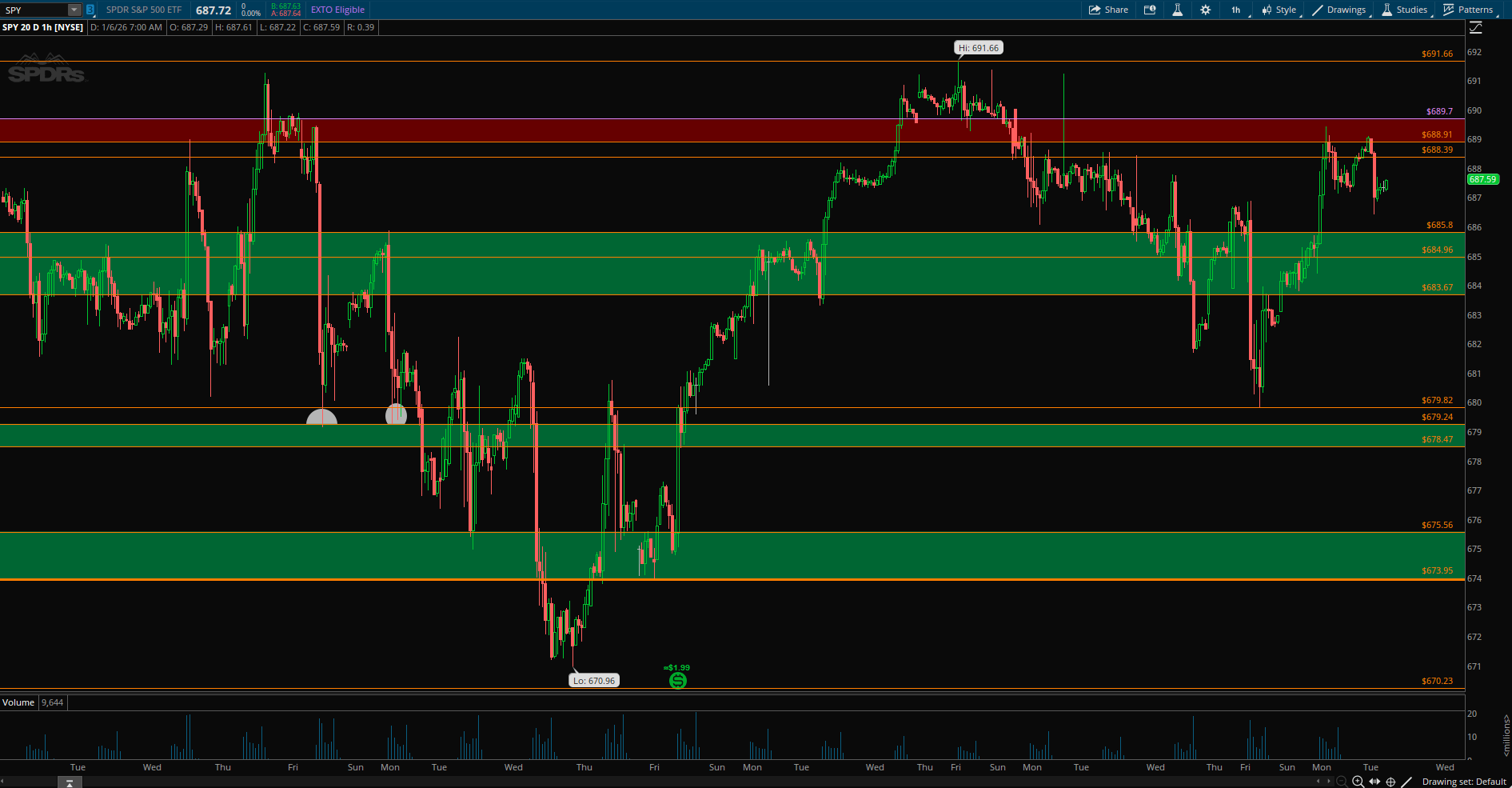Expand the Style dropdown menu
This screenshot has width=1512, height=788.
click(1279, 10)
